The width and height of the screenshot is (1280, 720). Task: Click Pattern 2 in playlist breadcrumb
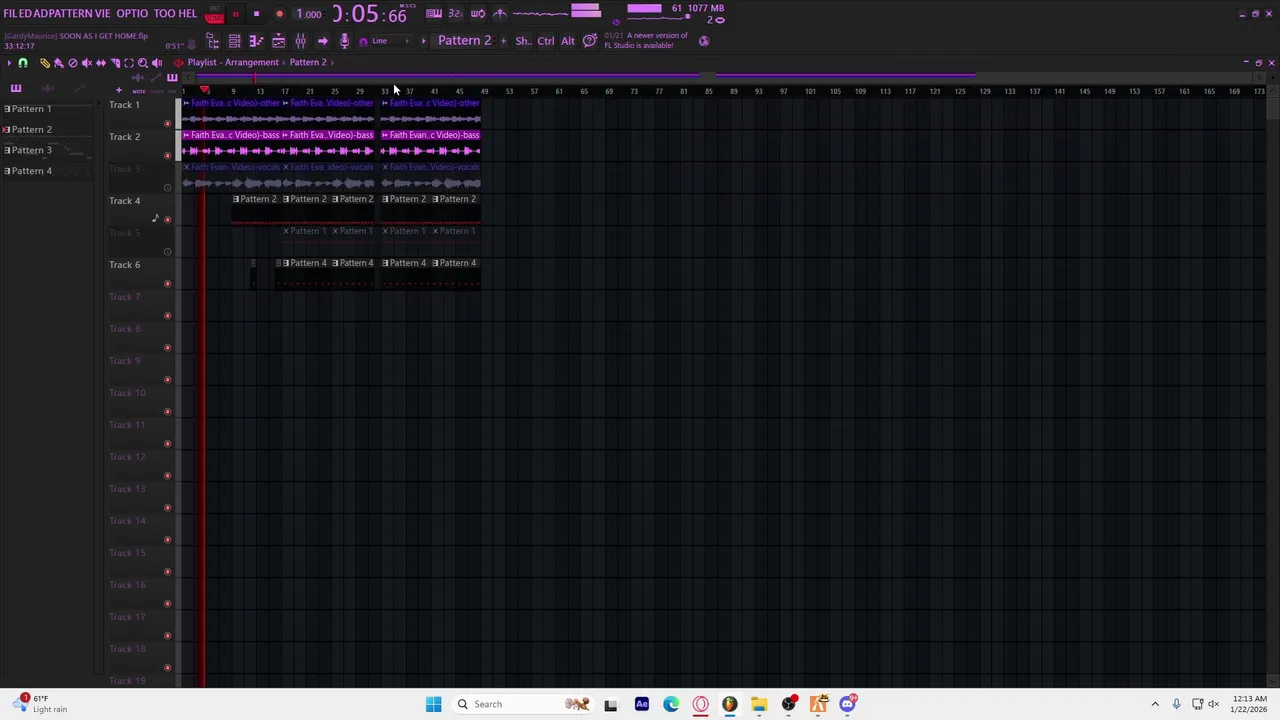[x=308, y=62]
